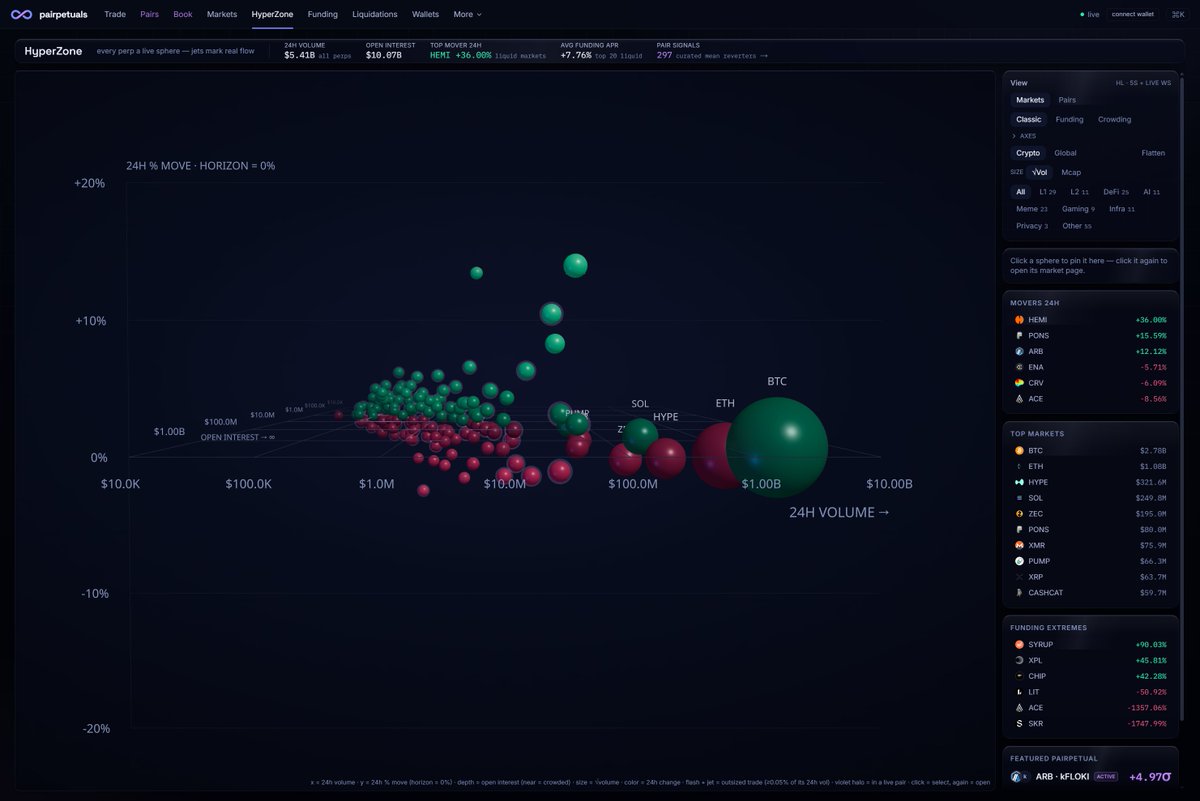The width and height of the screenshot is (1200, 801).
Task: Click the ACE icon in Funding Extremes
Action: (1019, 708)
